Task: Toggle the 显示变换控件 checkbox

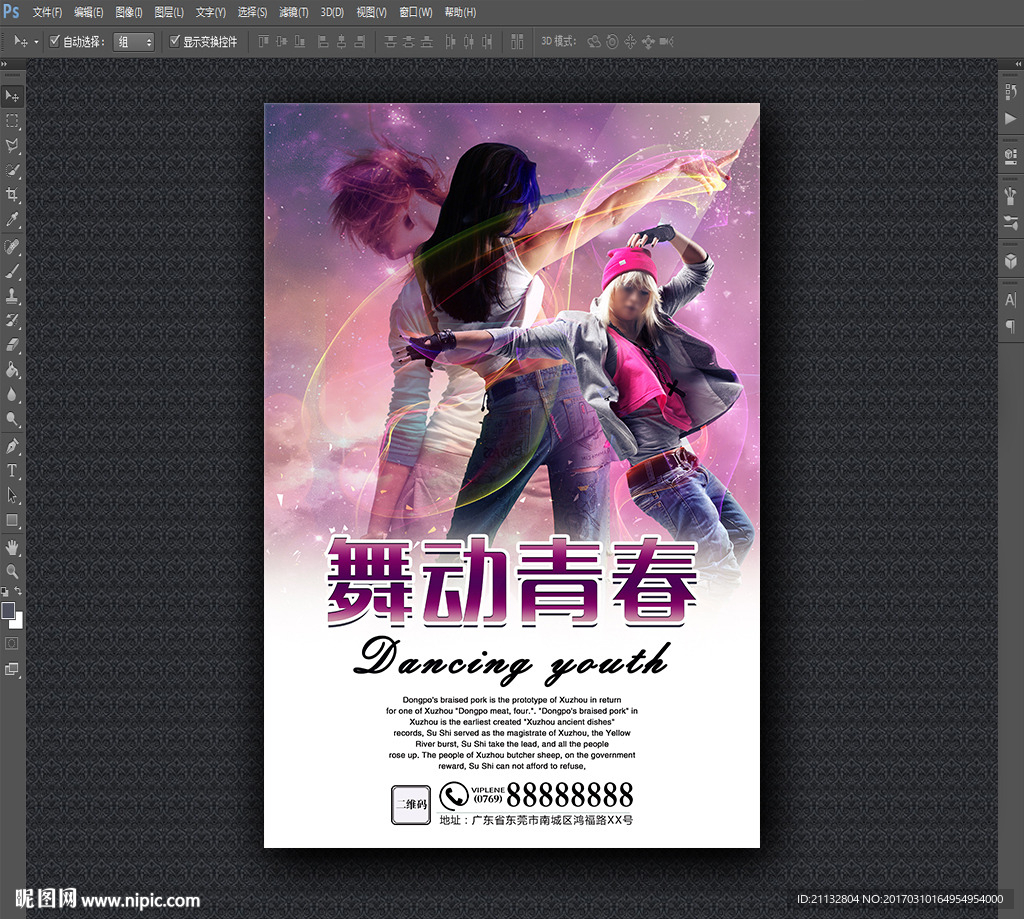Action: 174,41
